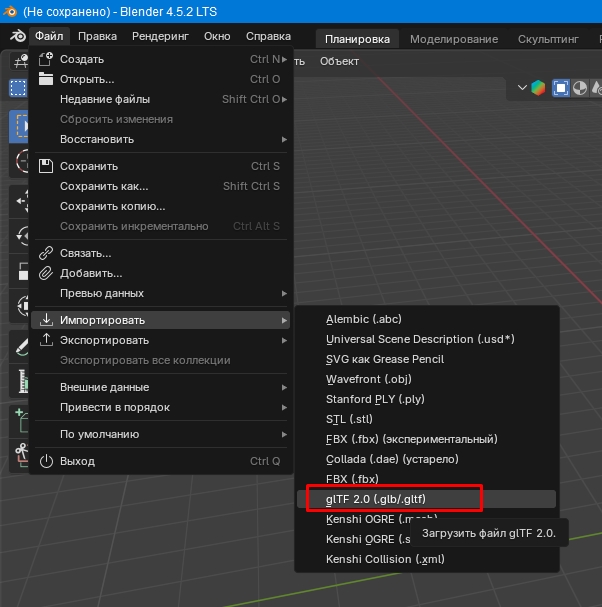Viewport: 602px width, 607px height.
Task: Expand the Недавние файлы submenu
Action: tap(162, 99)
